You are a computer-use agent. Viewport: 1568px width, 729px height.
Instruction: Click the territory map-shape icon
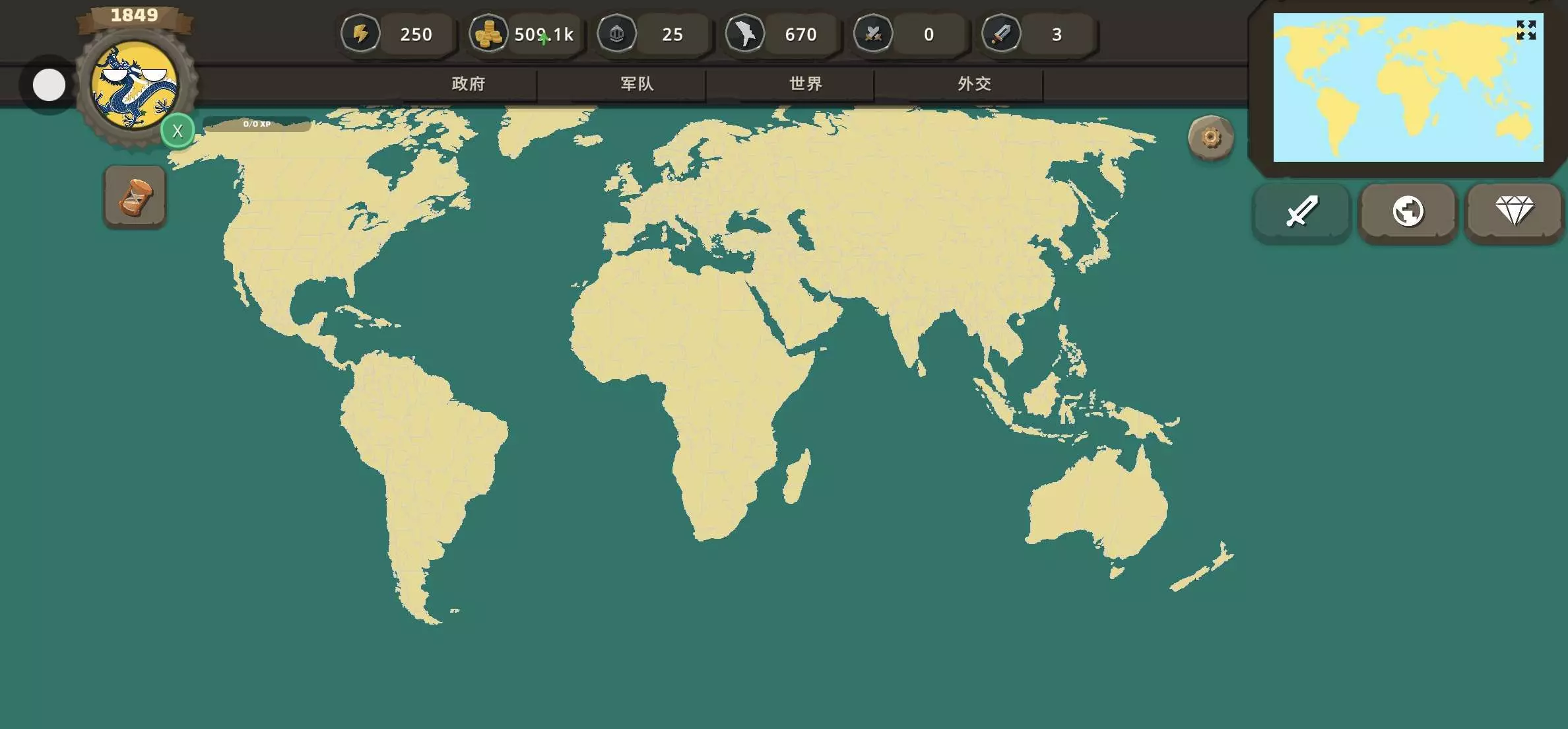coord(744,34)
